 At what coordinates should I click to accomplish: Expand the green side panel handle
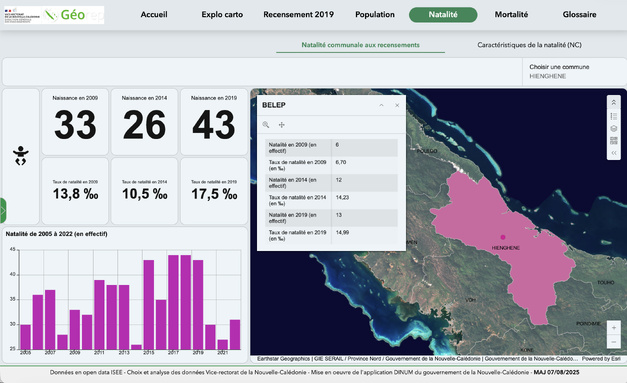3,210
